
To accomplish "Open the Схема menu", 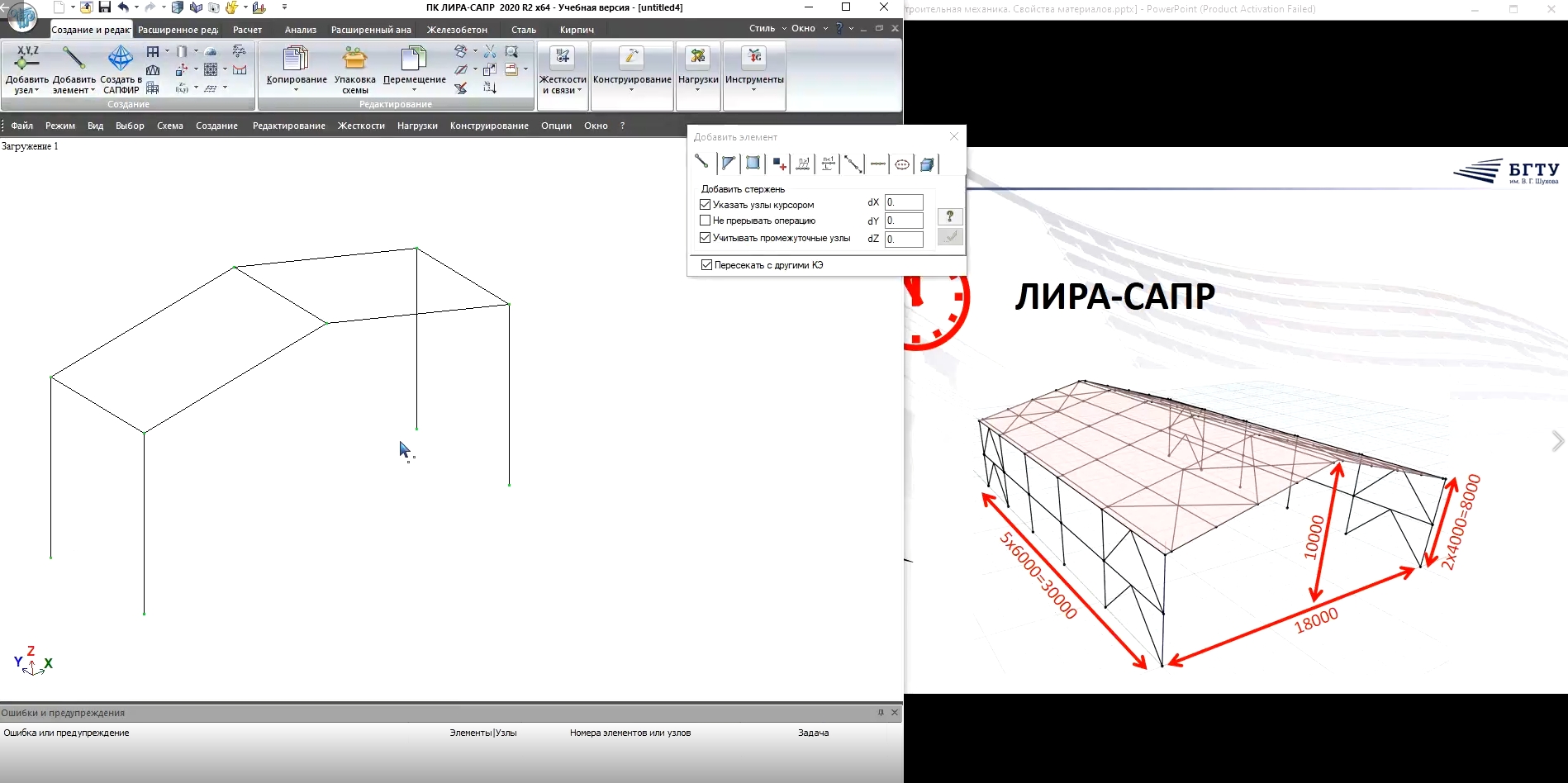I will (x=170, y=126).
